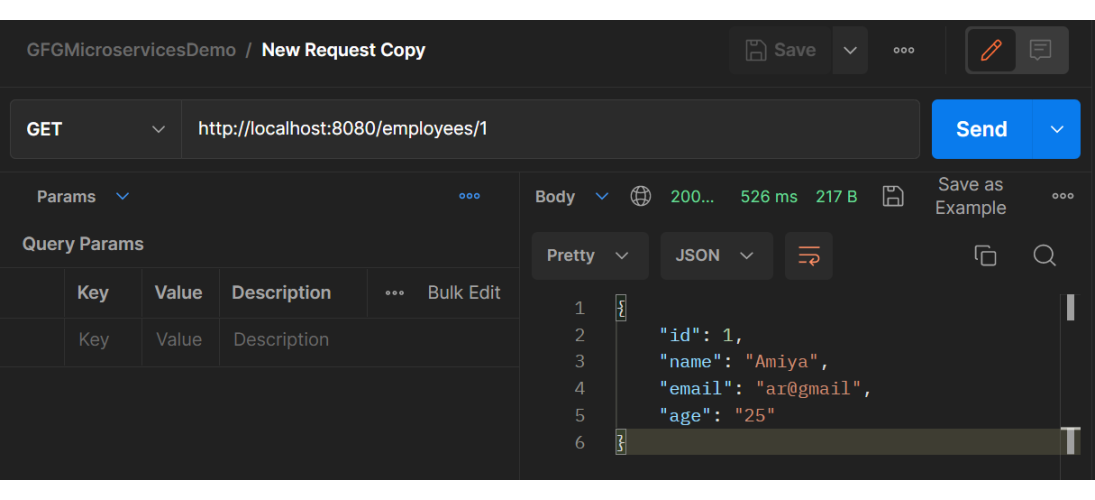Copy the response body with copy icon

point(985,256)
